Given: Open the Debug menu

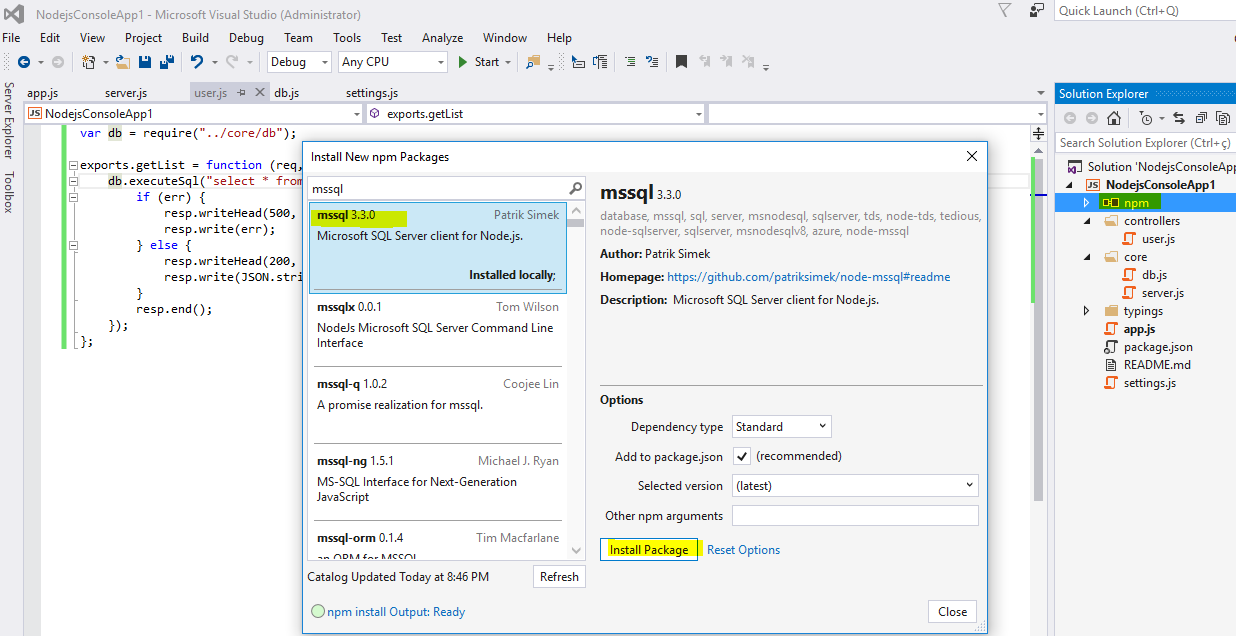Looking at the screenshot, I should (x=246, y=38).
